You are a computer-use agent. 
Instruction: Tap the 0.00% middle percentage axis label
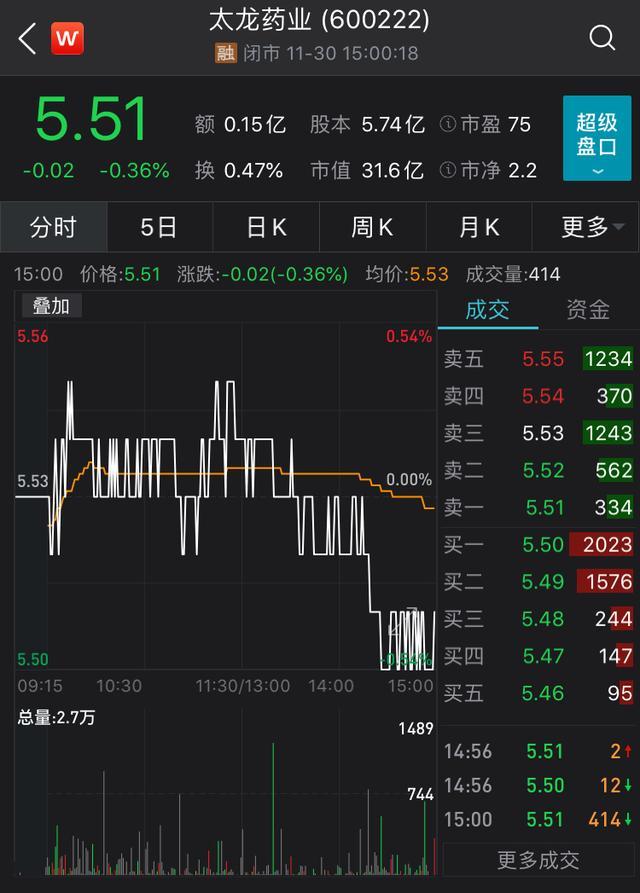click(x=409, y=480)
